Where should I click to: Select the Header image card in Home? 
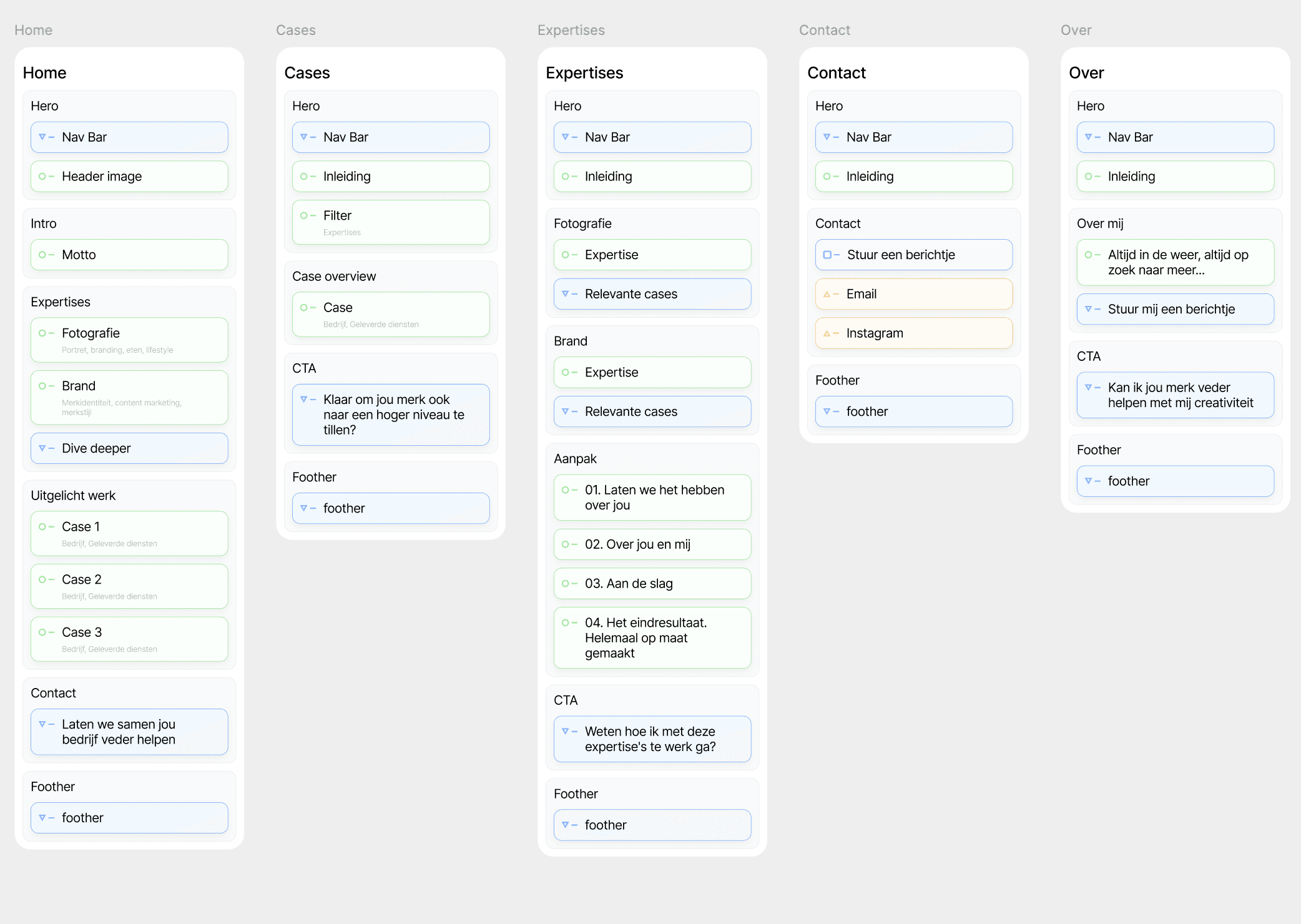click(x=129, y=177)
